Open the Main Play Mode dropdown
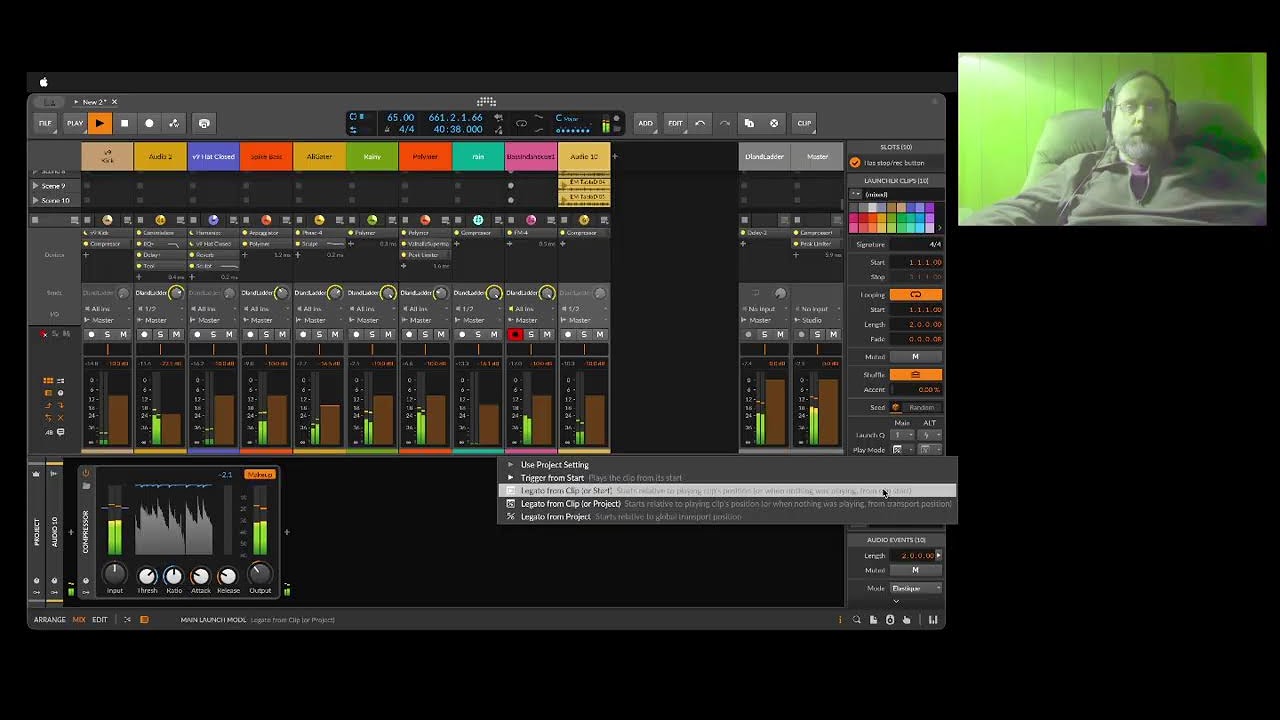This screenshot has height=720, width=1280. (x=901, y=450)
